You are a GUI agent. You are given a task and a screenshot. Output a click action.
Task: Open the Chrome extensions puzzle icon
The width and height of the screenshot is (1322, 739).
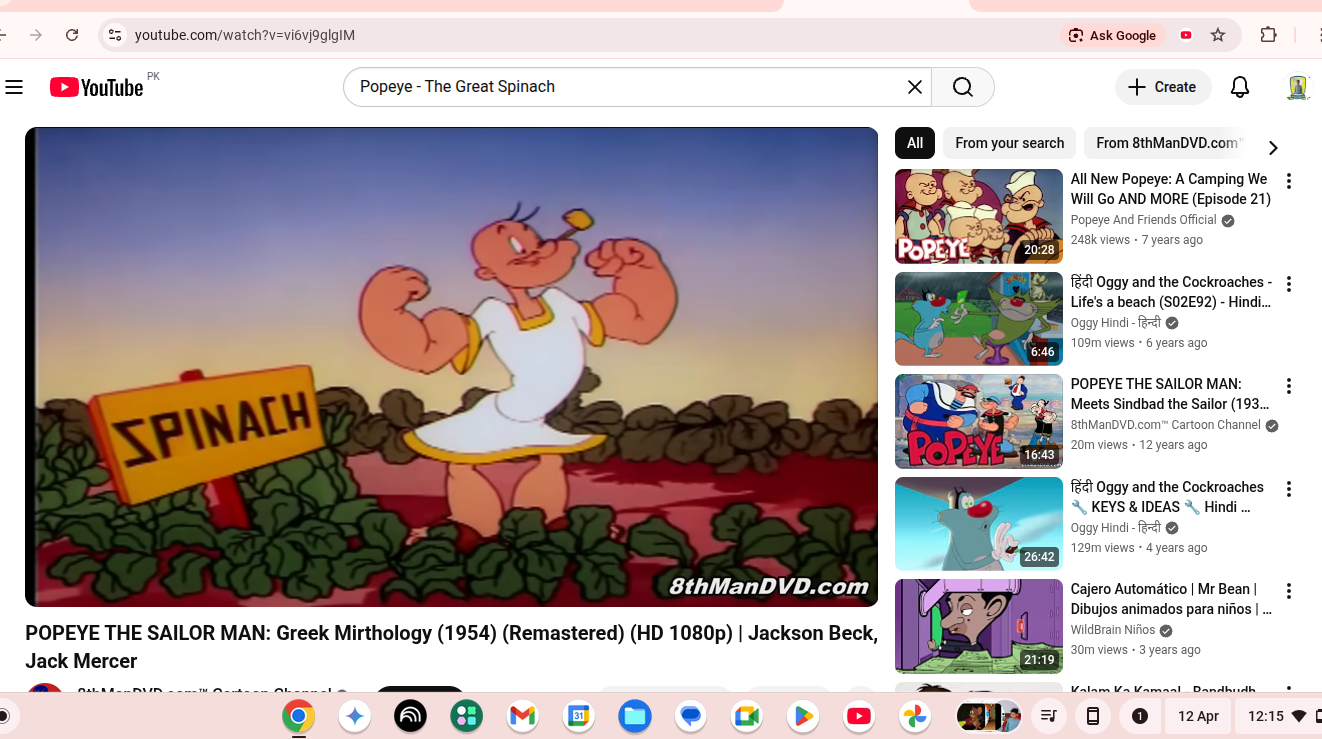(x=1268, y=35)
